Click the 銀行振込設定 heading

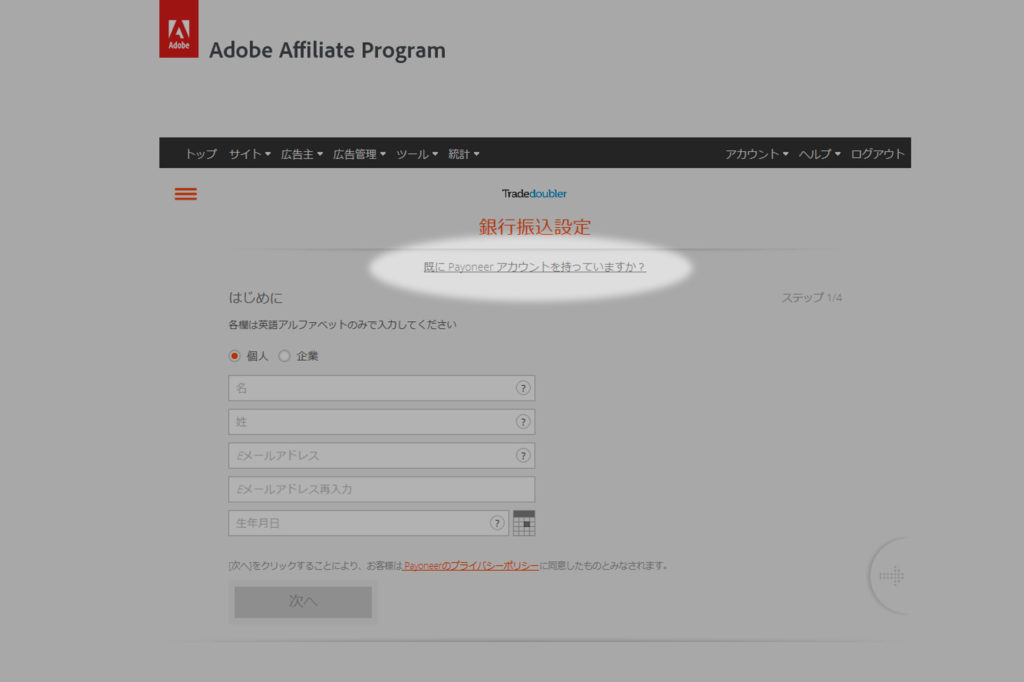535,227
